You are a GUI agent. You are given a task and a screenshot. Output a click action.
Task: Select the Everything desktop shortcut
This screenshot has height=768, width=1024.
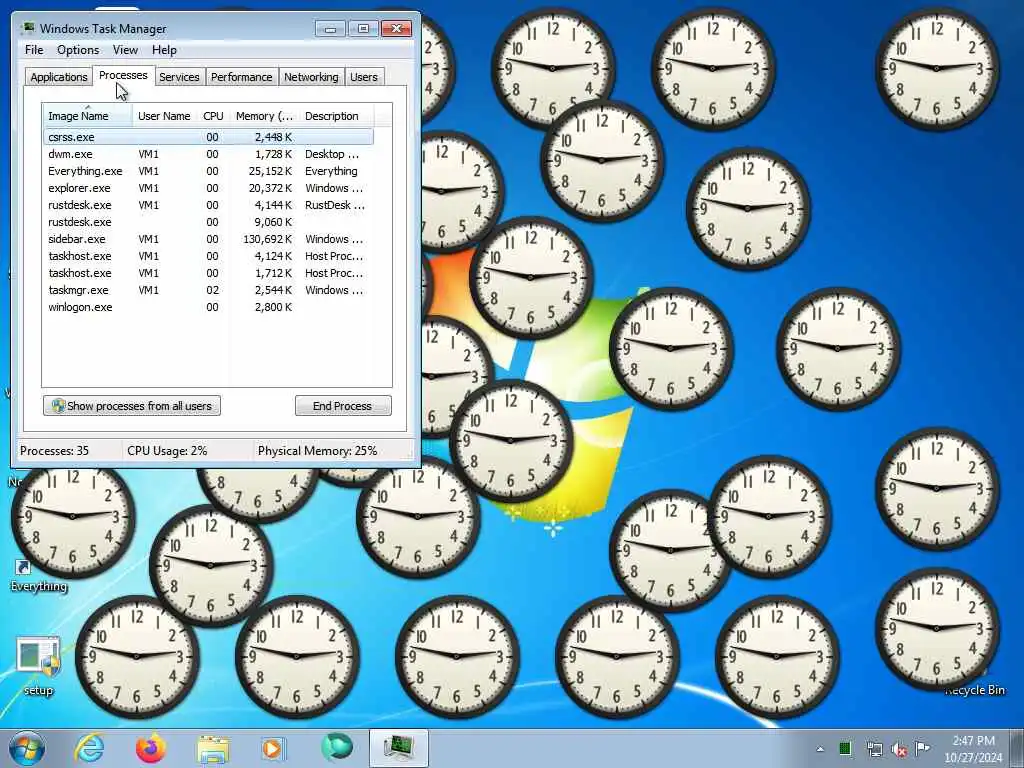(39, 575)
